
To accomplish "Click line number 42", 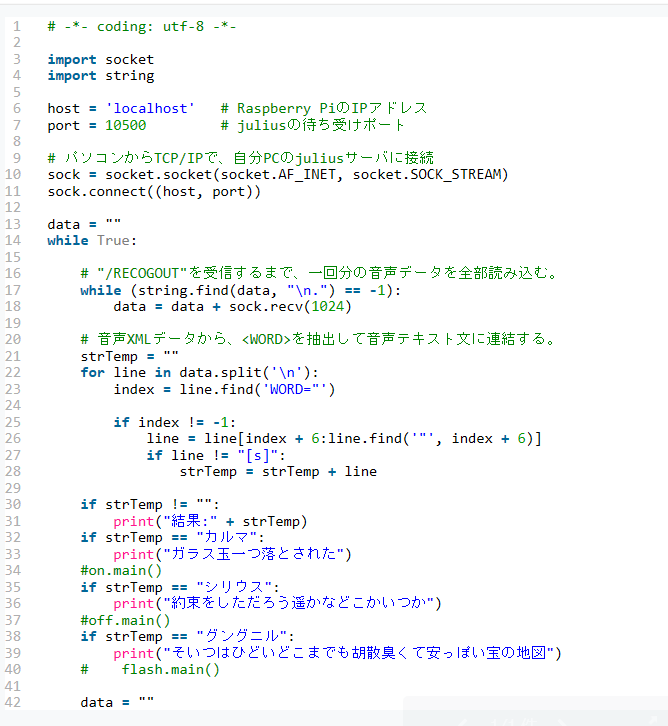I will (13, 702).
